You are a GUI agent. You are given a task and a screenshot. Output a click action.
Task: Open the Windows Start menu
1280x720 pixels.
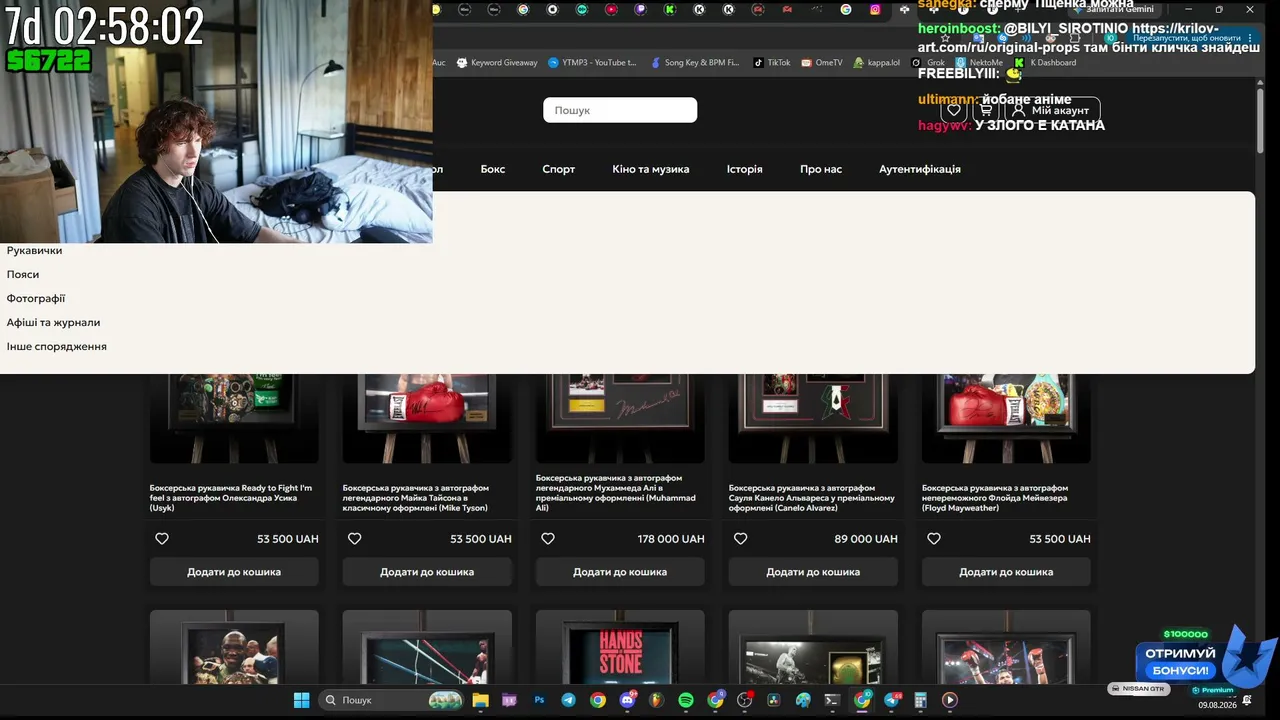[x=301, y=700]
